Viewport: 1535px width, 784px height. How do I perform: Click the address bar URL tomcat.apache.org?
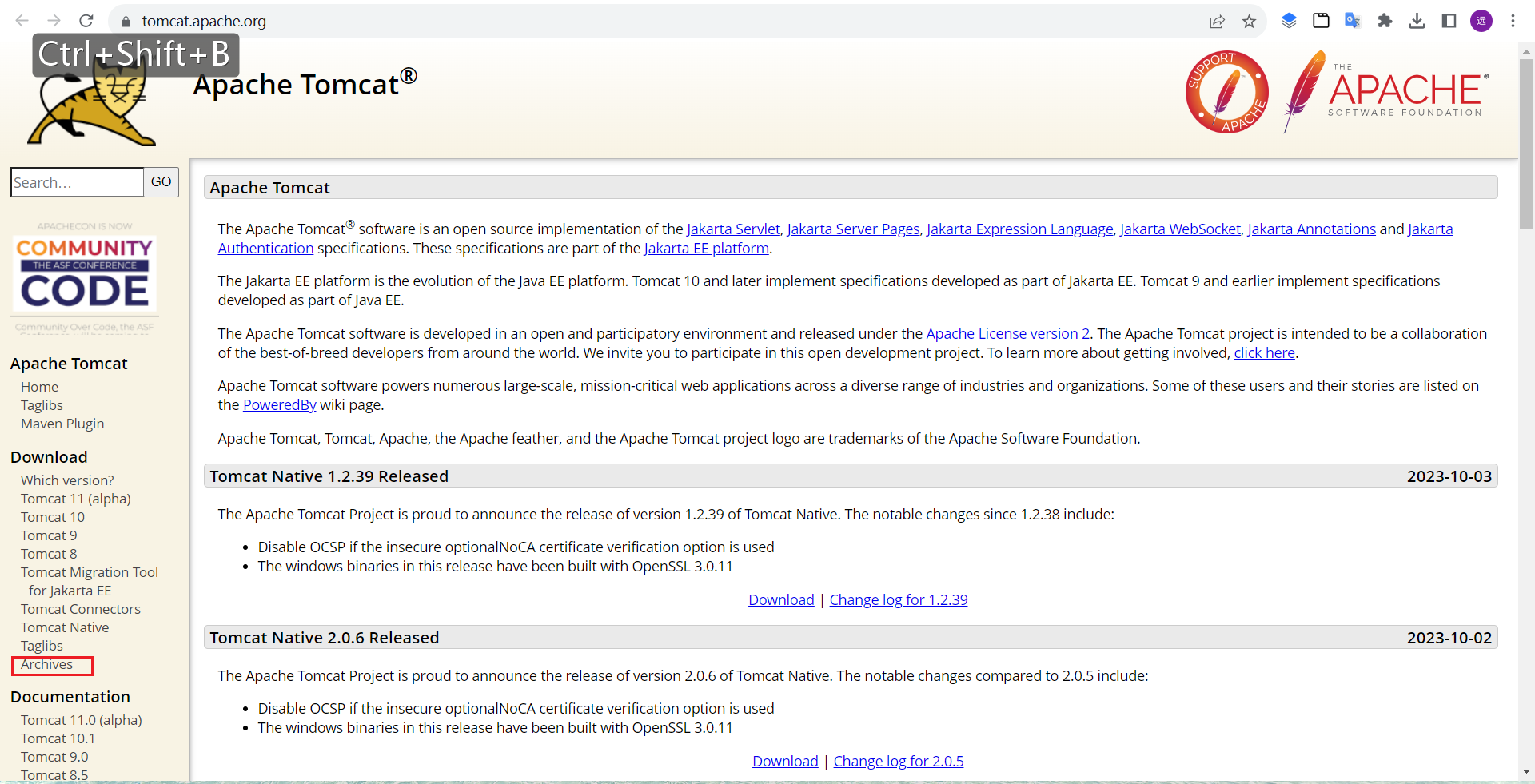coord(204,22)
